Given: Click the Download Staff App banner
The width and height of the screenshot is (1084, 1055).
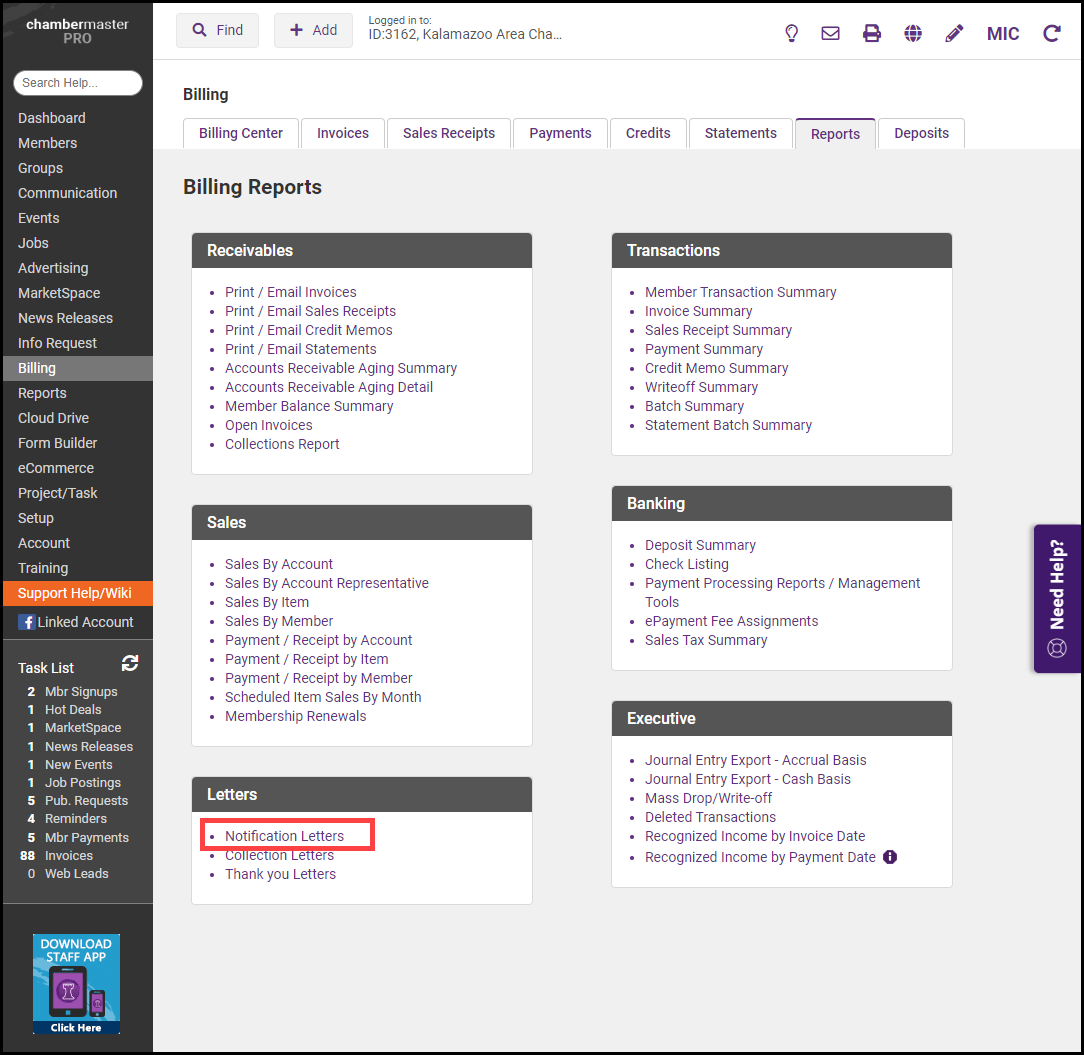Looking at the screenshot, I should pos(76,983).
